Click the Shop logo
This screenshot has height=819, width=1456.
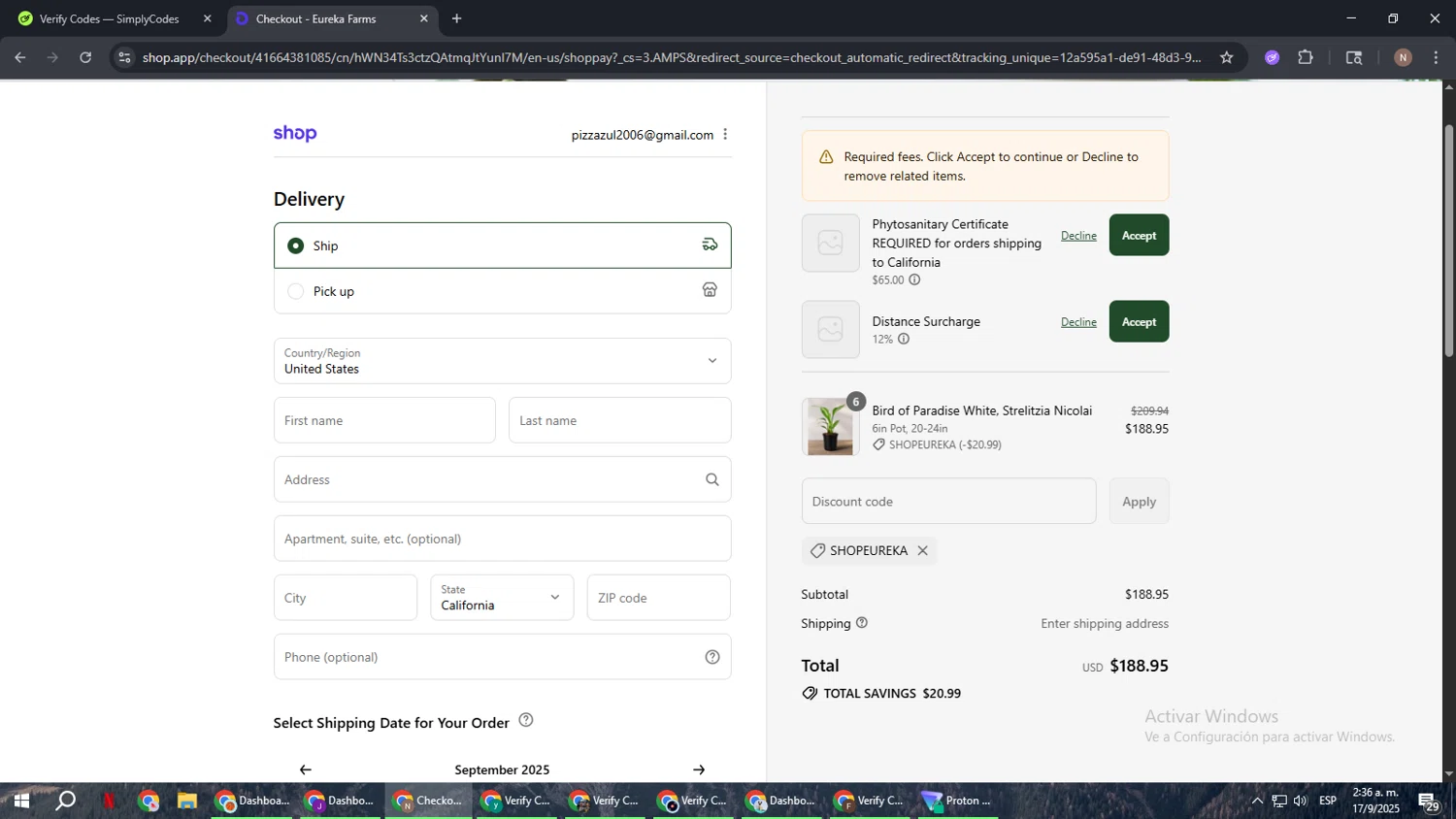click(x=295, y=133)
